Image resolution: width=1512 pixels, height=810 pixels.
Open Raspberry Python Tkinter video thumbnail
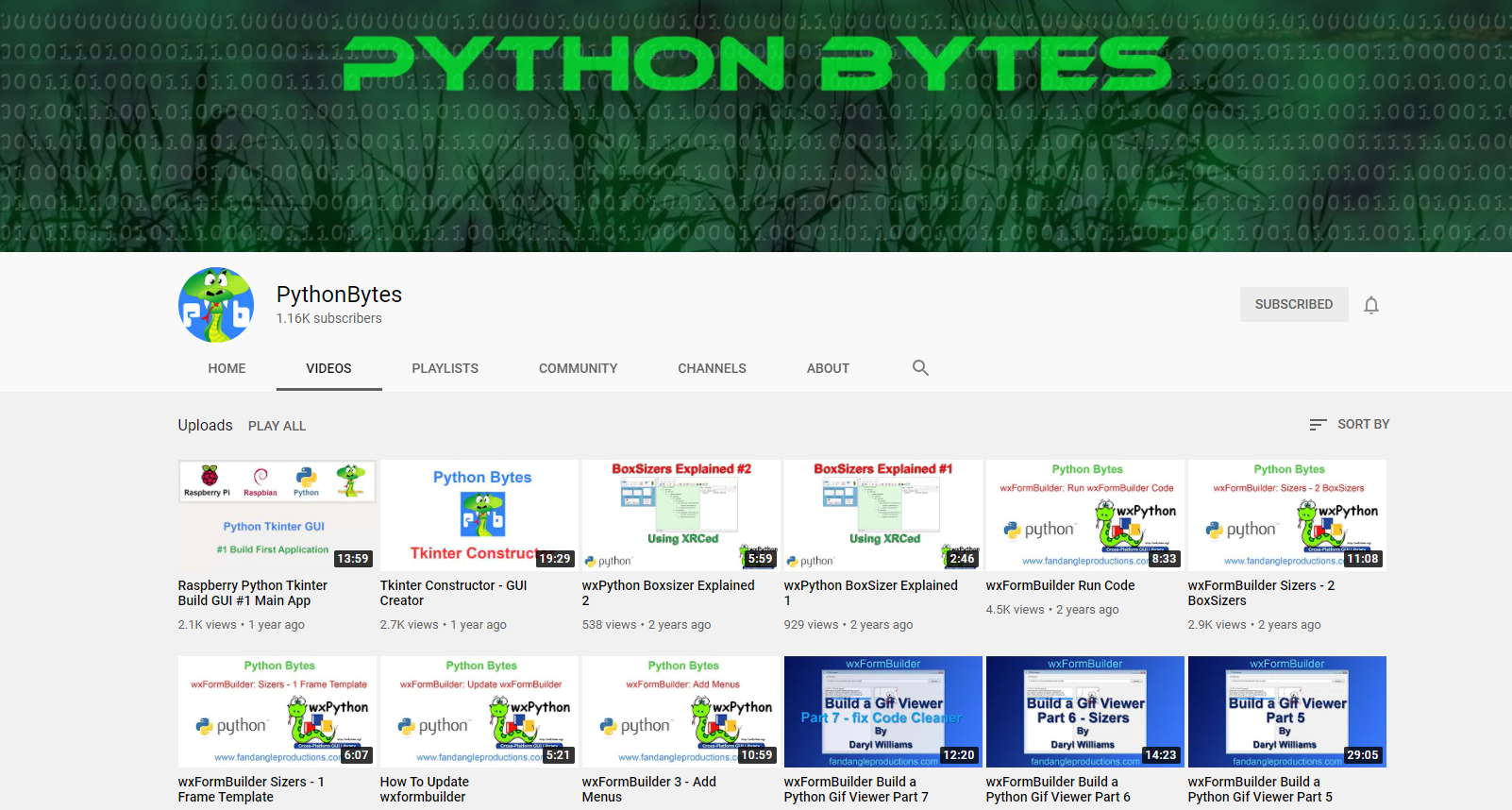pyautogui.click(x=277, y=515)
